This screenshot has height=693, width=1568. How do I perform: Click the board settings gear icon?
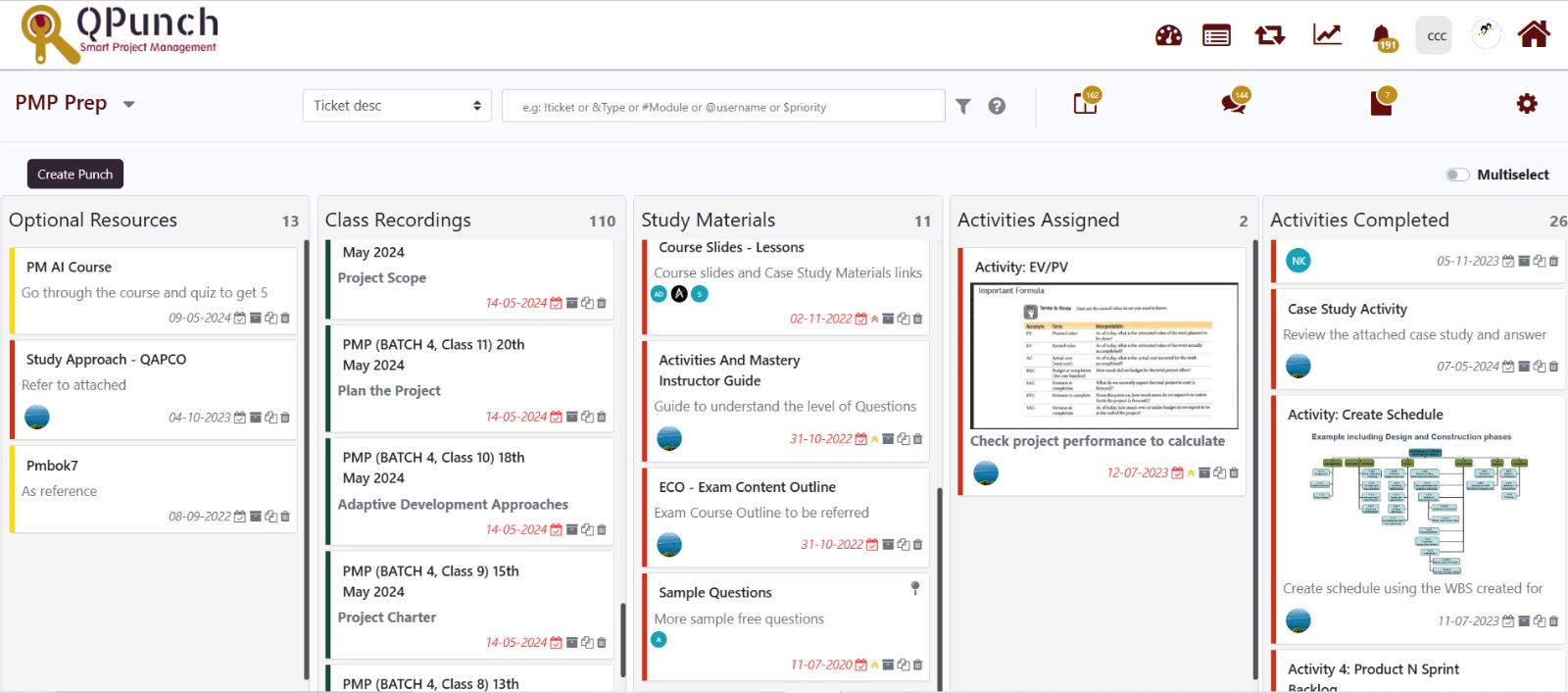[1527, 104]
